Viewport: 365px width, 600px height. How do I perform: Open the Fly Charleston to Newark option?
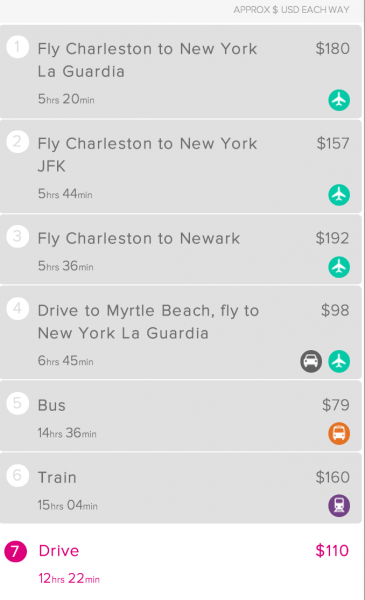click(181, 249)
